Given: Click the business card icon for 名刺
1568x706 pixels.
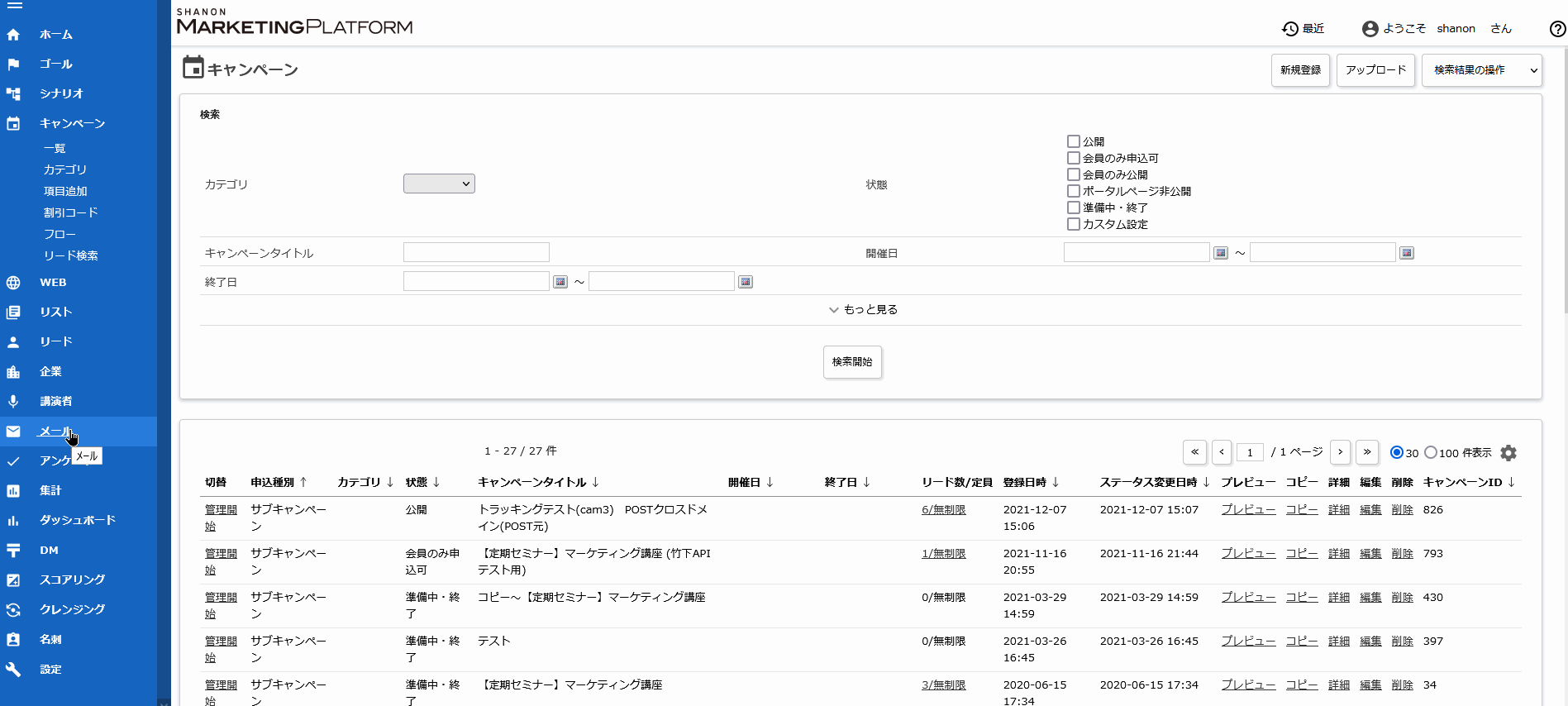Looking at the screenshot, I should [13, 640].
